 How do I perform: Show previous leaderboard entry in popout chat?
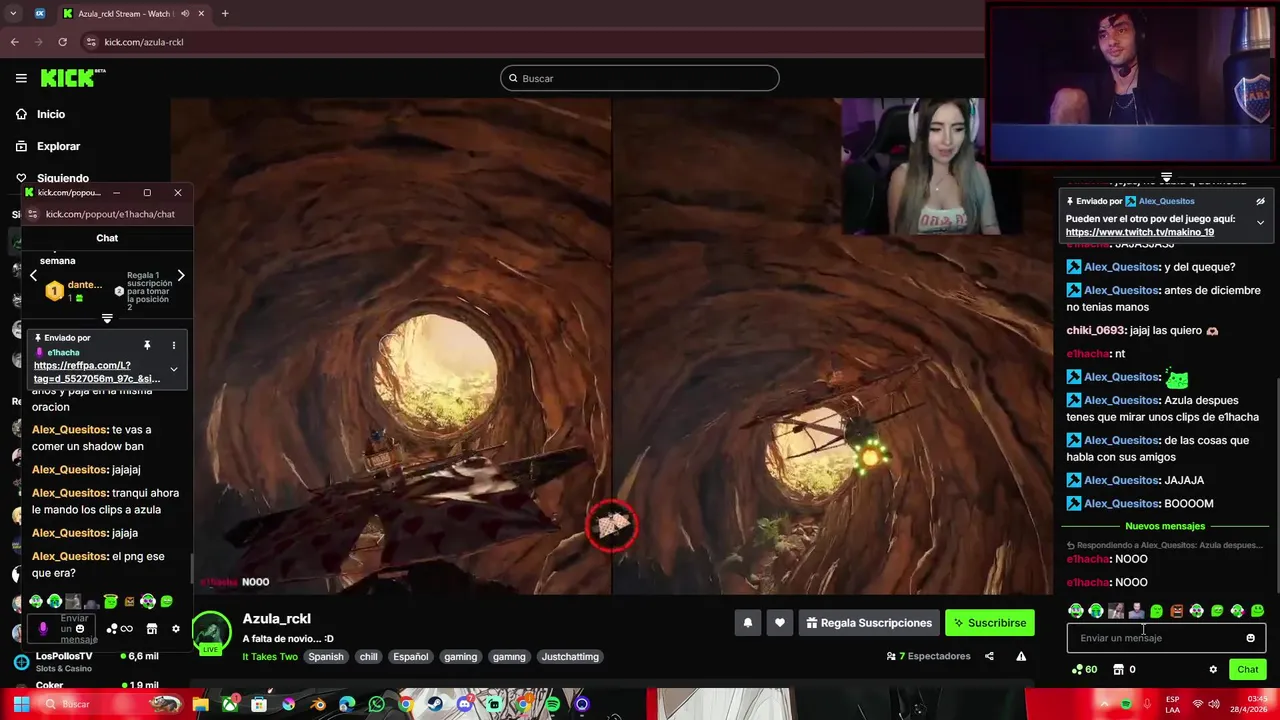tap(33, 275)
